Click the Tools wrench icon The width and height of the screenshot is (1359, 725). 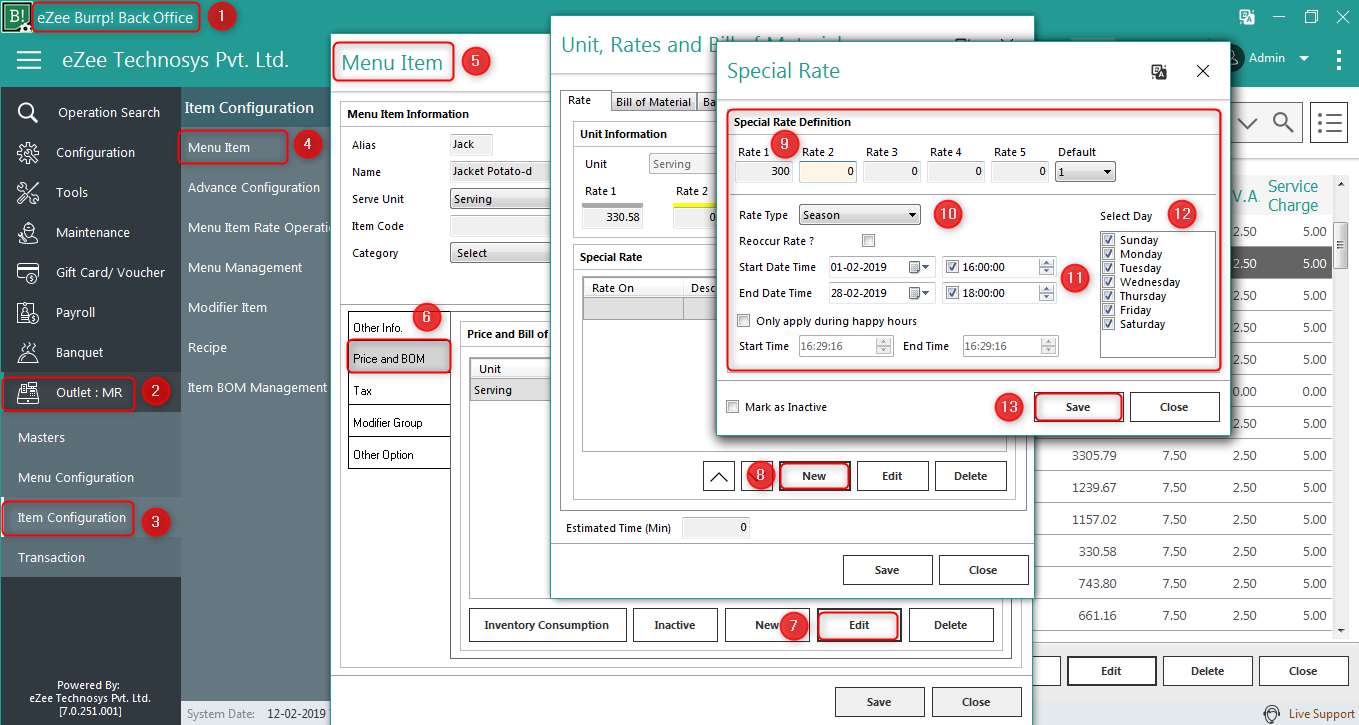[x=28, y=192]
